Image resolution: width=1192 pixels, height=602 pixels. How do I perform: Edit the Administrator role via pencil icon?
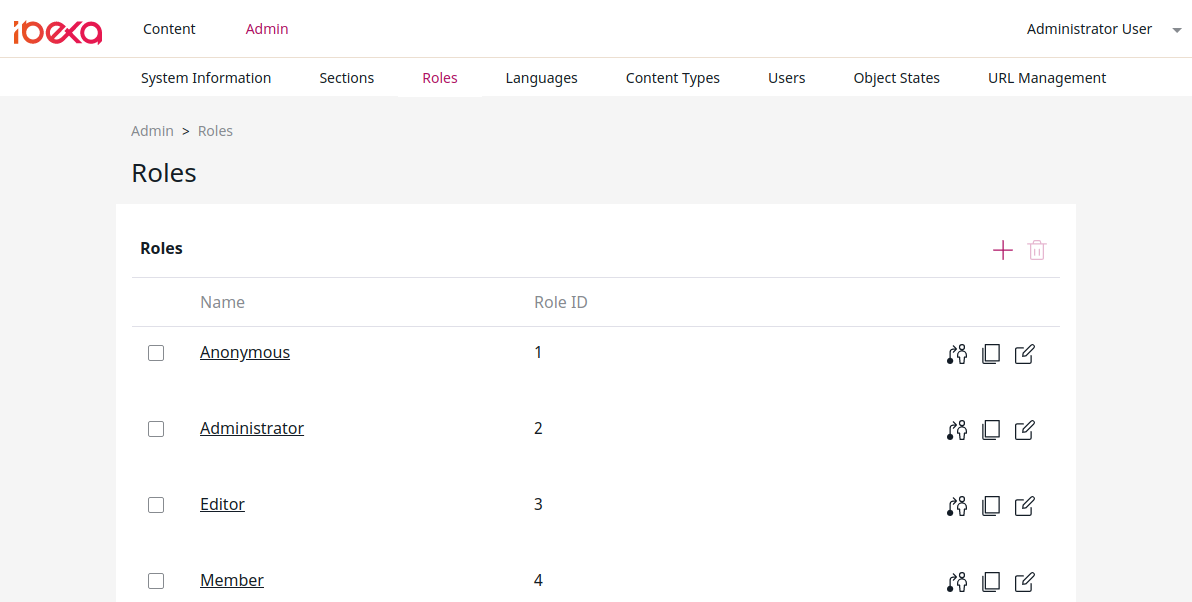pyautogui.click(x=1025, y=429)
